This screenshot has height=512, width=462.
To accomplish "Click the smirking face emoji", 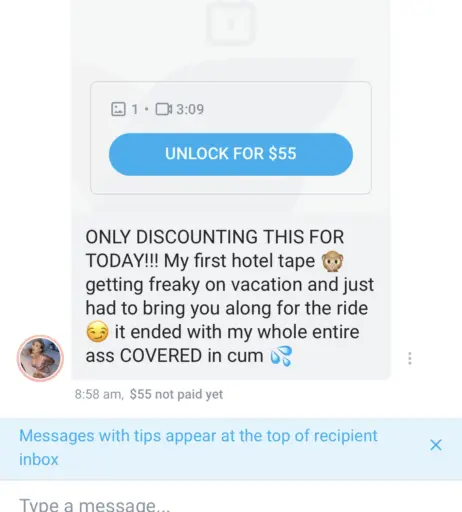I will (97, 332).
